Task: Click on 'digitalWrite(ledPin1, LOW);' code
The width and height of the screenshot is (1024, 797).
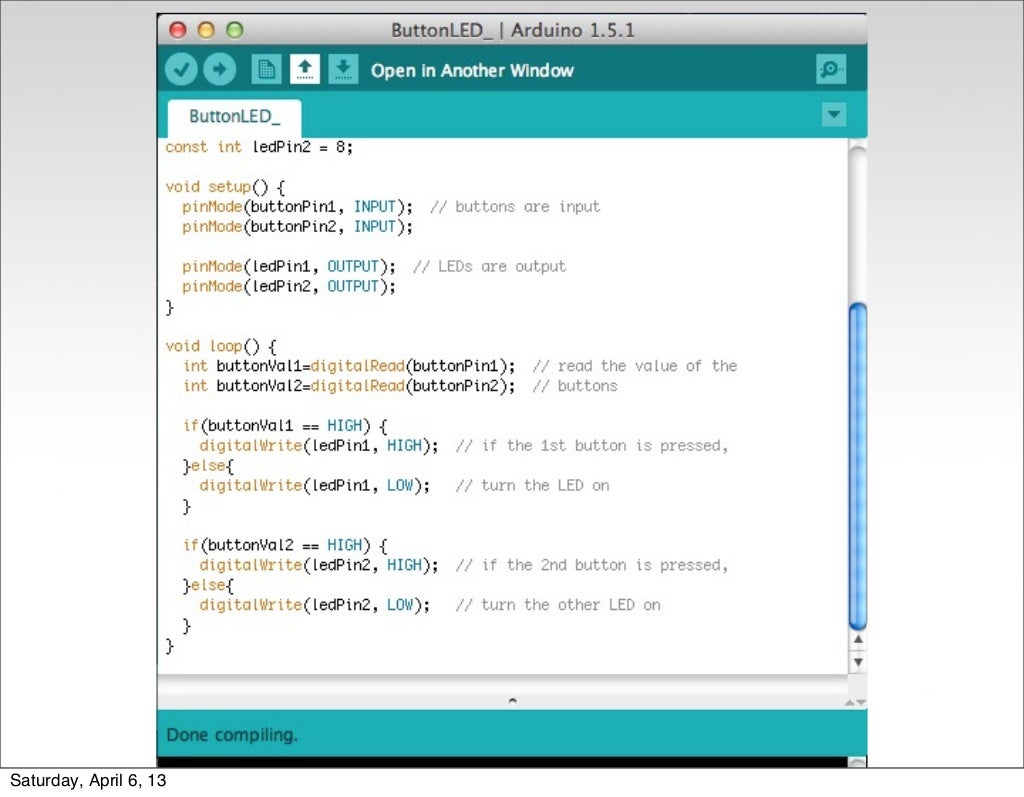Action: 315,485
